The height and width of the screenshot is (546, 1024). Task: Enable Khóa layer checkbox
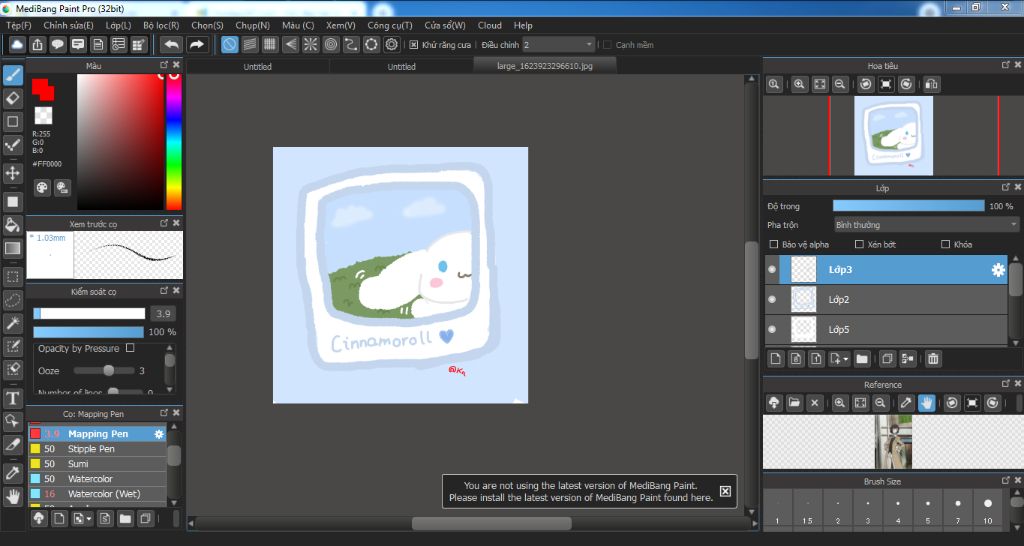pyautogui.click(x=945, y=244)
